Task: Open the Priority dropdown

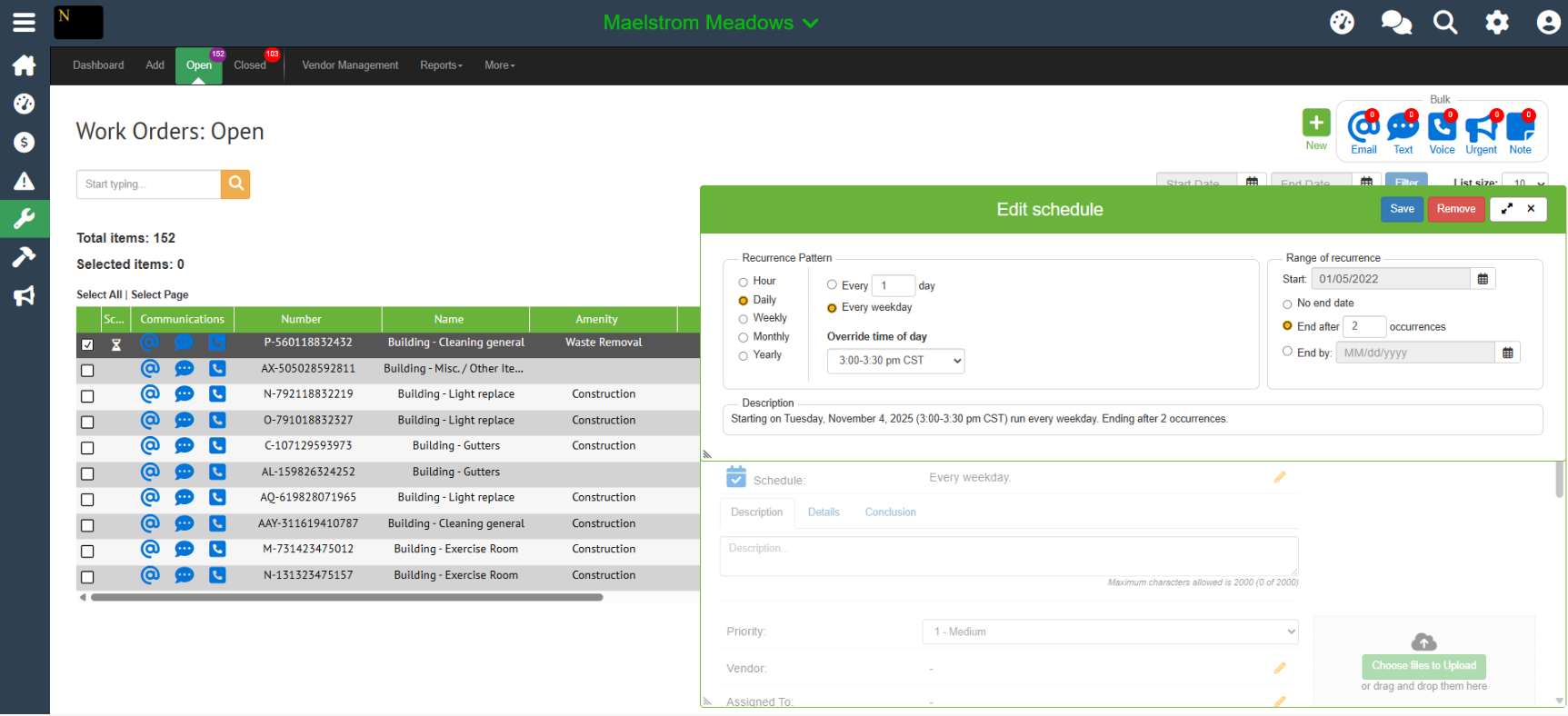Action: pos(1110,631)
